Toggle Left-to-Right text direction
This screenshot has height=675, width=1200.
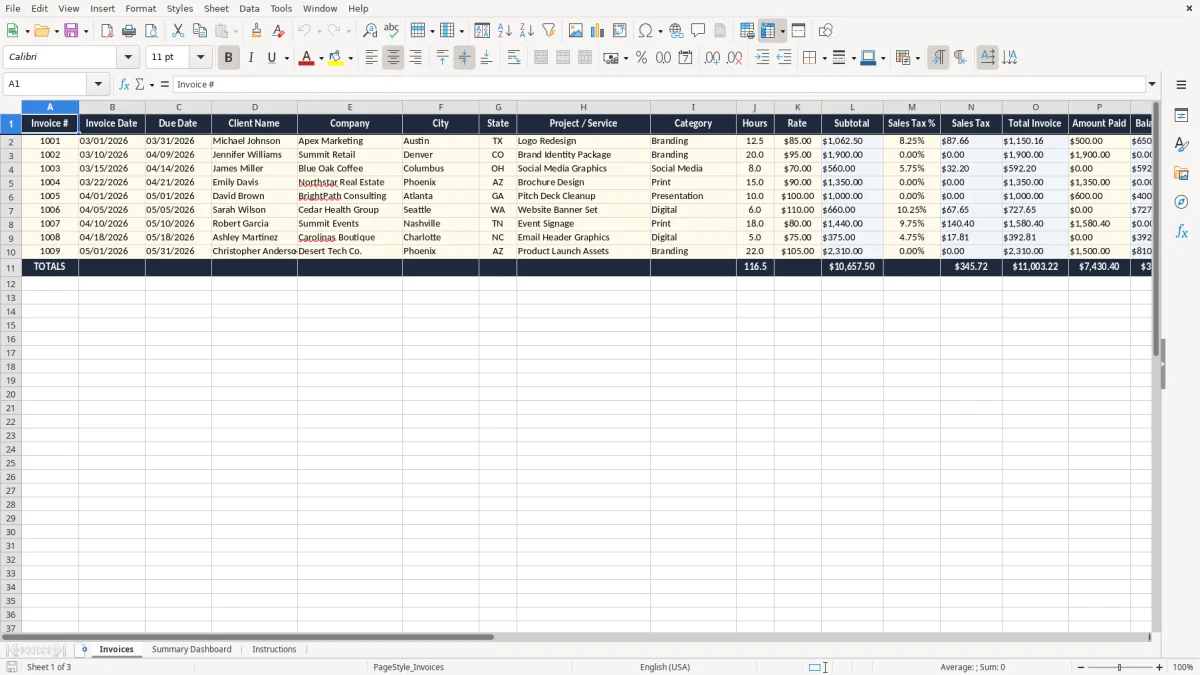click(x=938, y=58)
